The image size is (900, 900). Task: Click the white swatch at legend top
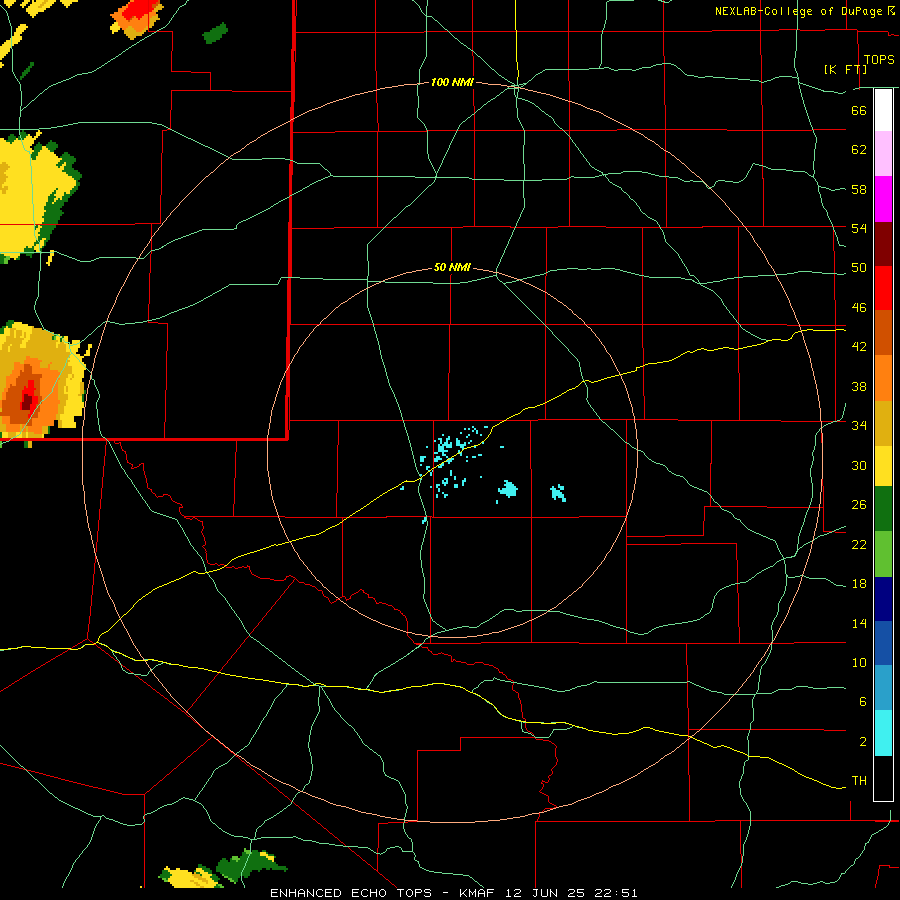pyautogui.click(x=883, y=110)
